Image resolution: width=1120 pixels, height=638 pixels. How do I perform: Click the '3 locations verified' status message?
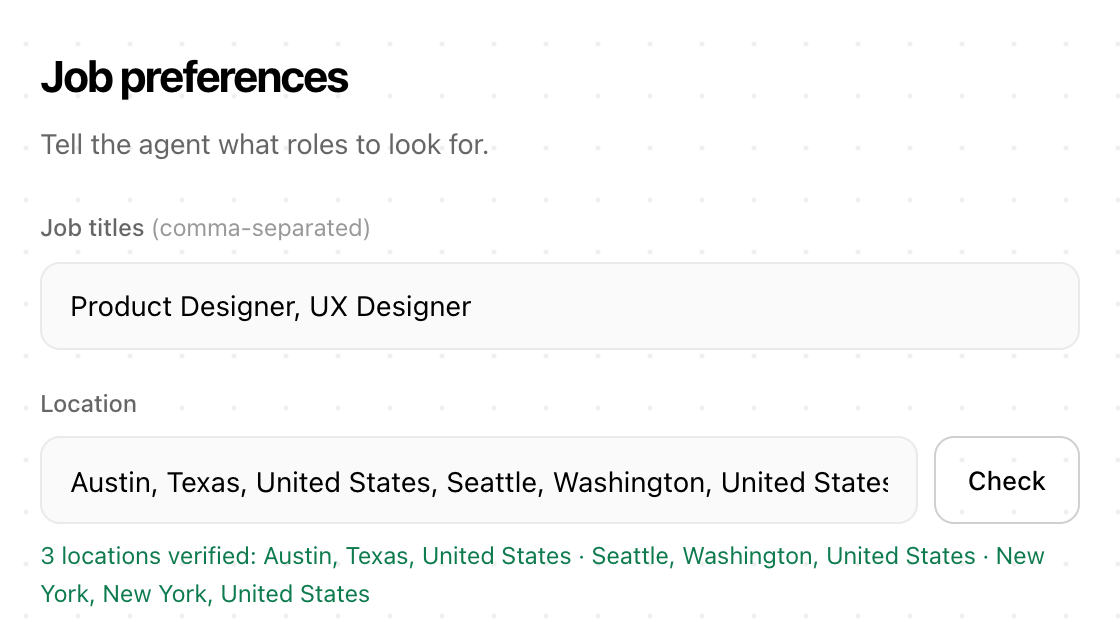tap(543, 574)
